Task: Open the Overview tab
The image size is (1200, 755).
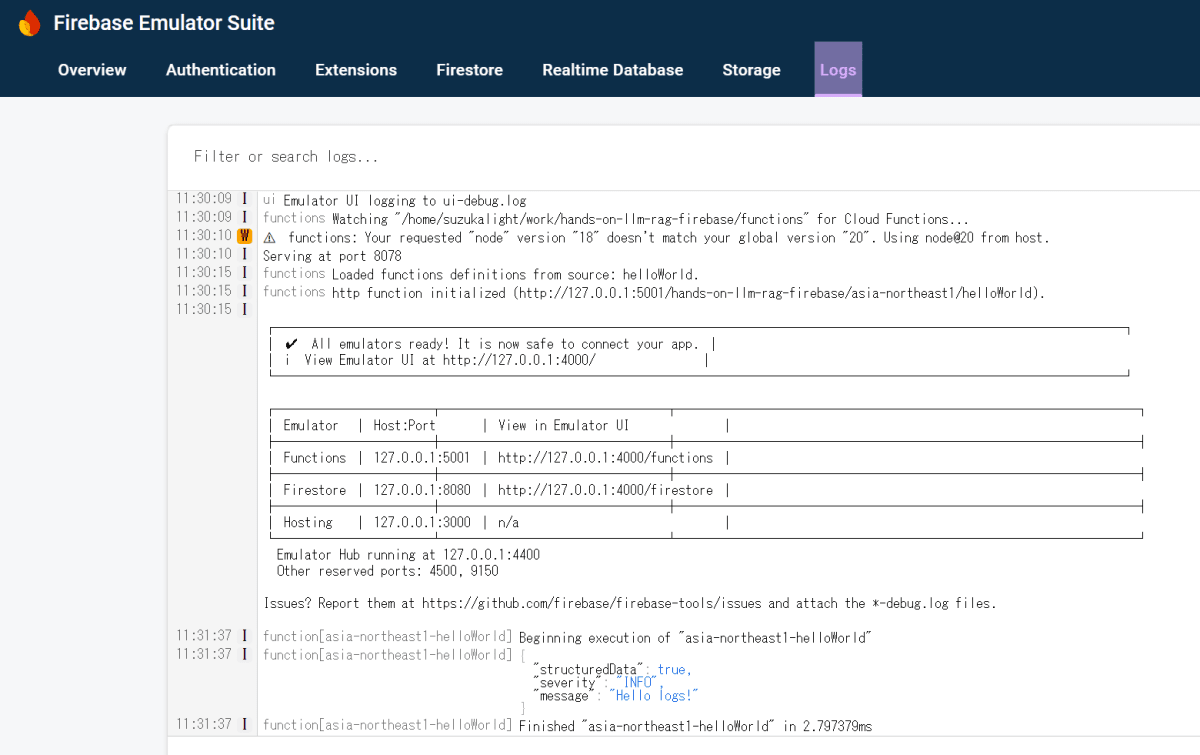Action: tap(92, 70)
